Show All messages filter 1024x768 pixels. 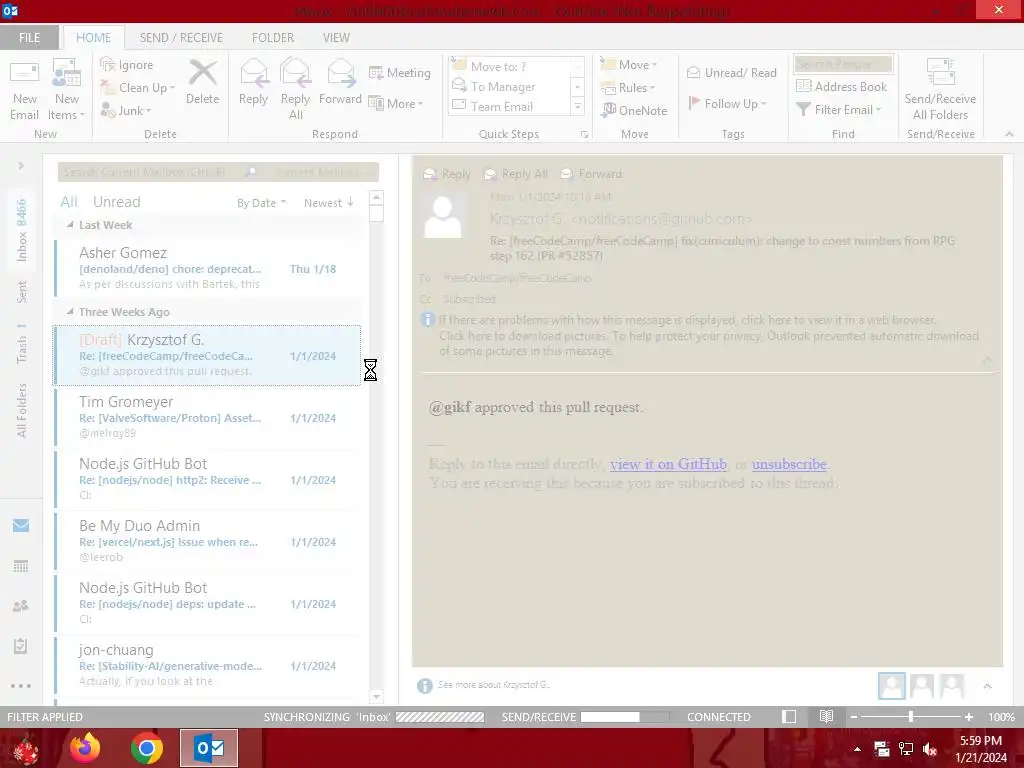click(69, 202)
